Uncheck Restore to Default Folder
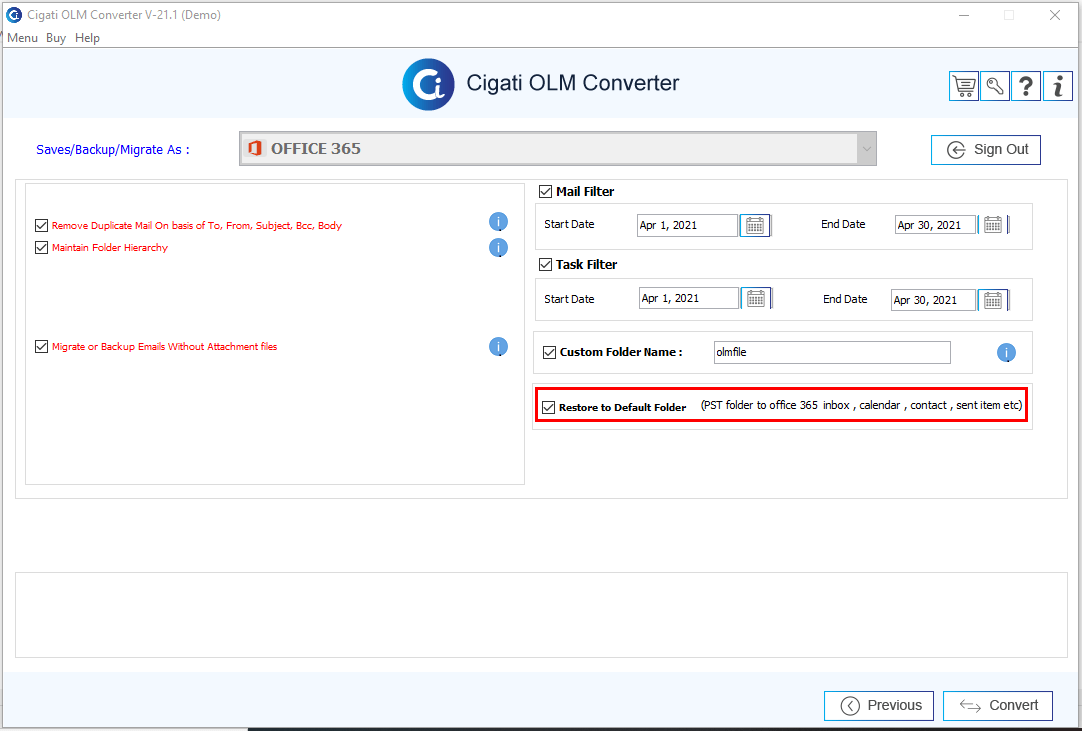This screenshot has width=1082, height=731. pos(549,407)
